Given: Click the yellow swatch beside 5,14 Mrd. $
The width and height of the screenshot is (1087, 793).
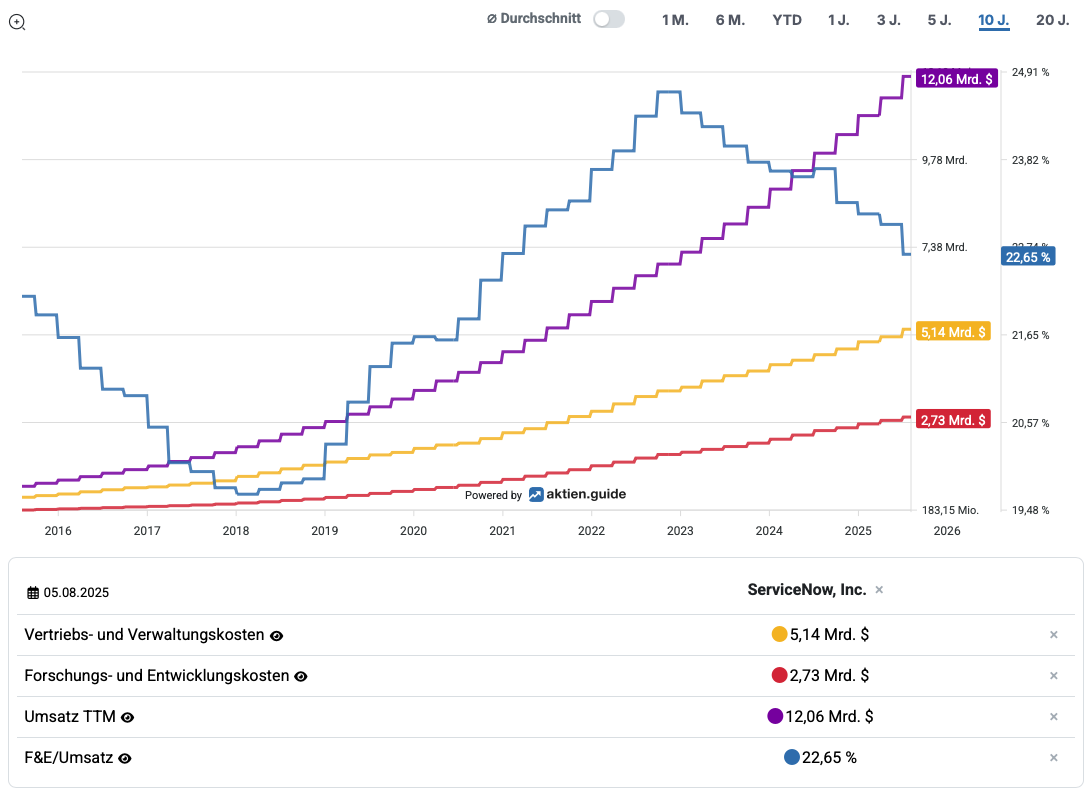Looking at the screenshot, I should pyautogui.click(x=779, y=634).
